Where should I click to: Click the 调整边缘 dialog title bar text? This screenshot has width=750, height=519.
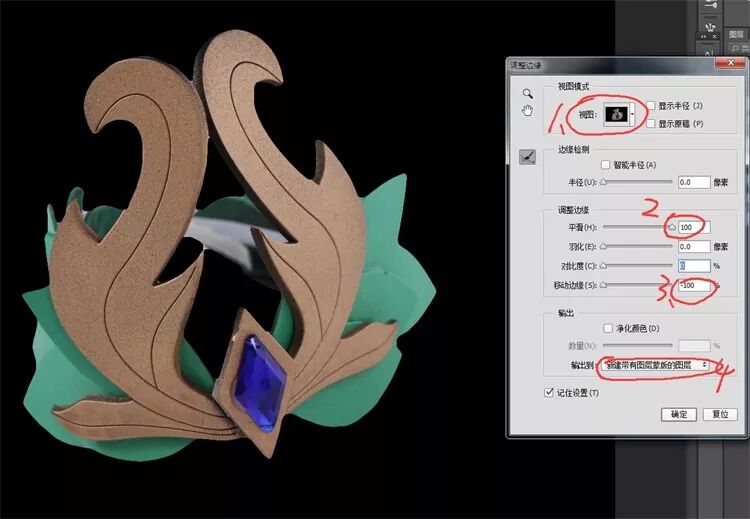526,65
